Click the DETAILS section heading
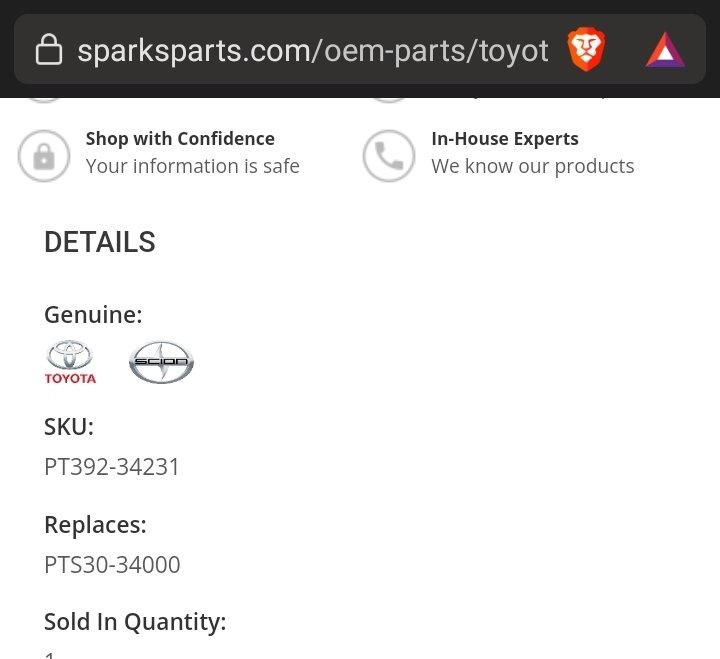The image size is (720, 659). (100, 242)
